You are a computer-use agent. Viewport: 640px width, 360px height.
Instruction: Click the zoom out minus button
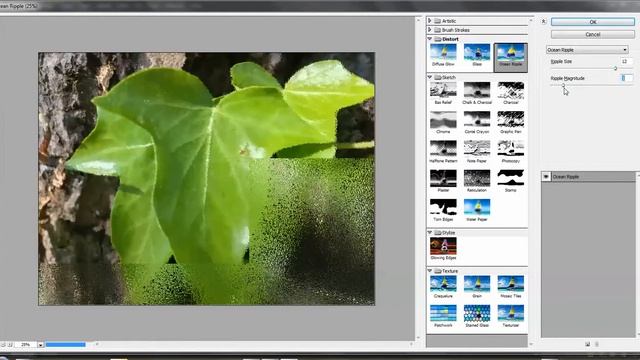point(3,345)
